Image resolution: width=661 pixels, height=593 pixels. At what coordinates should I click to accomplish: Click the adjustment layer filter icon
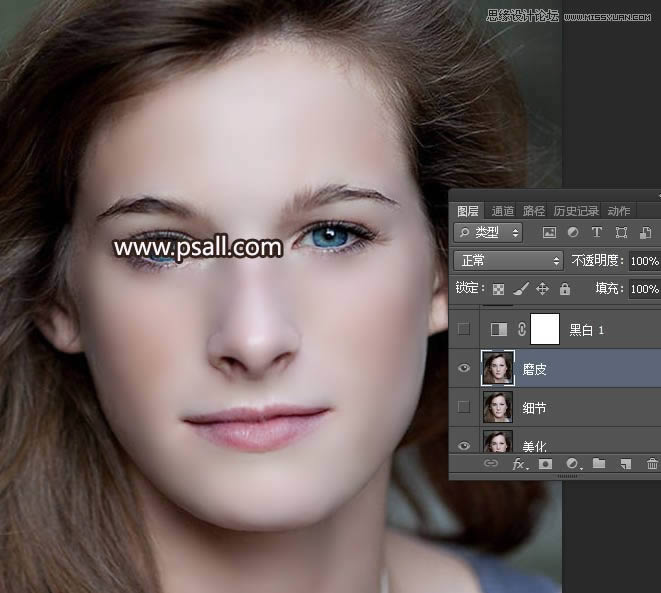(x=573, y=232)
